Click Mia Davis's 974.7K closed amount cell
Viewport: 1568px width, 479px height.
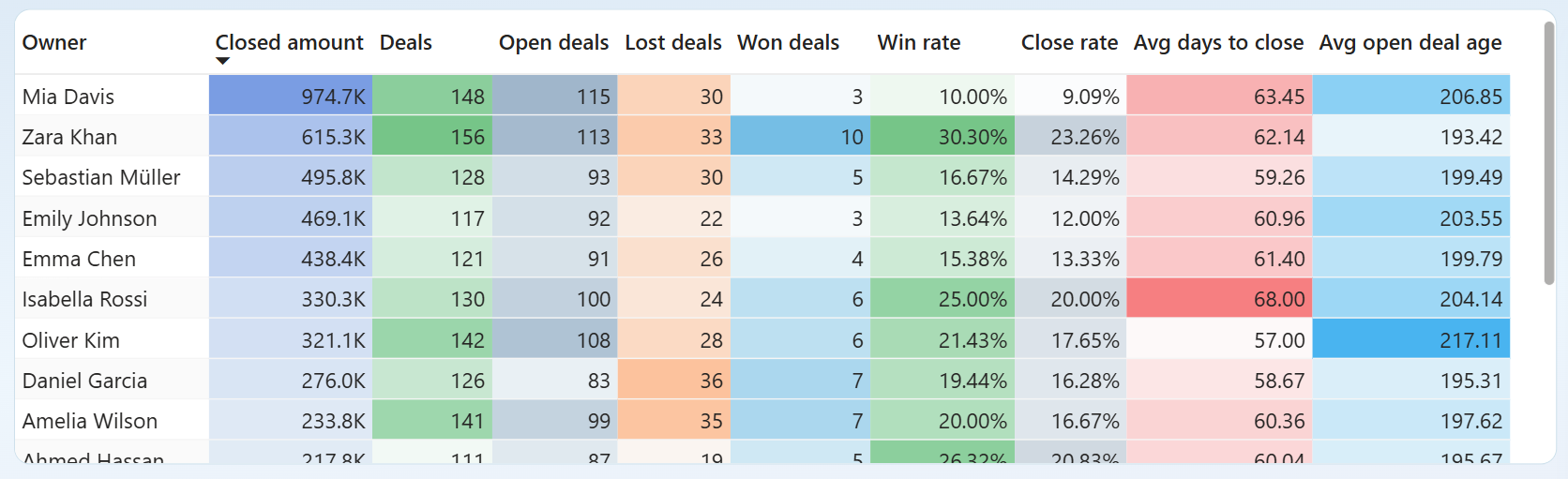coord(291,97)
